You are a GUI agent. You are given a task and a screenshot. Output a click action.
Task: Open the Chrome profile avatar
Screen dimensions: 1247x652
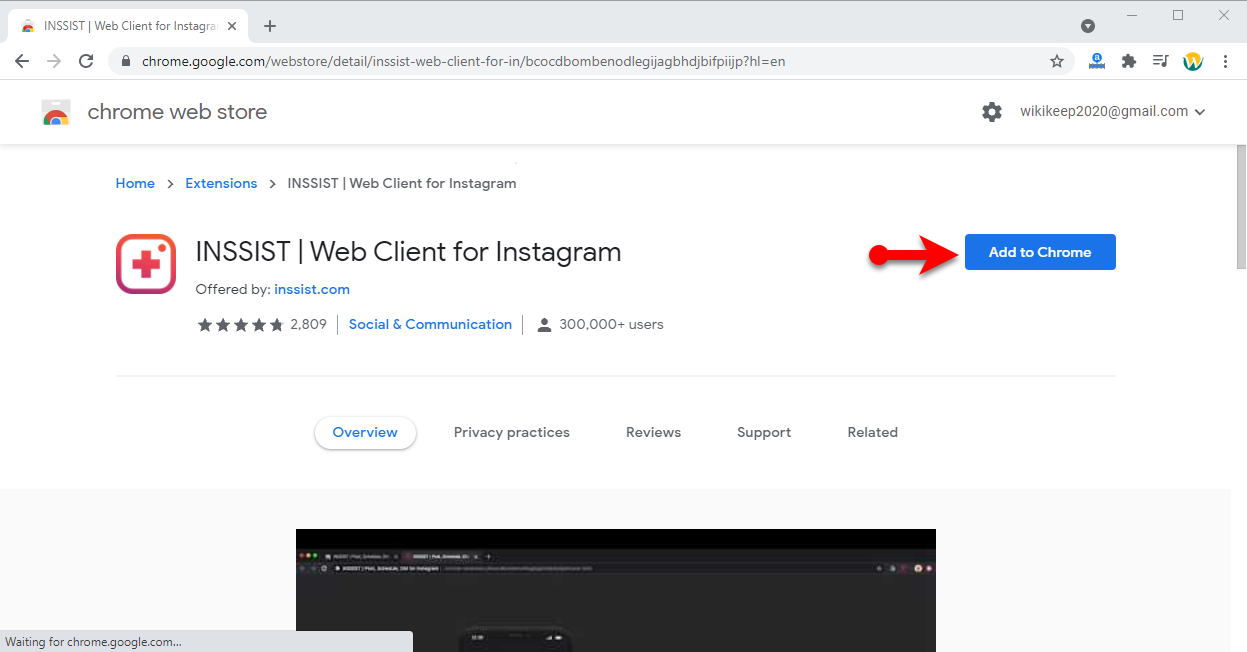point(1193,61)
